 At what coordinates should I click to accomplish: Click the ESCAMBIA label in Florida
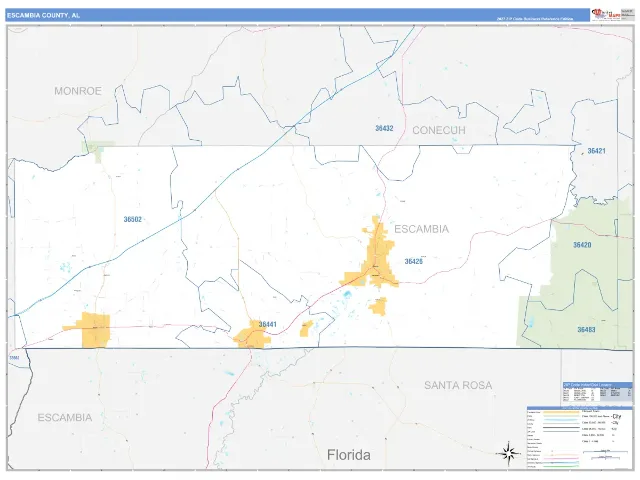pos(64,418)
